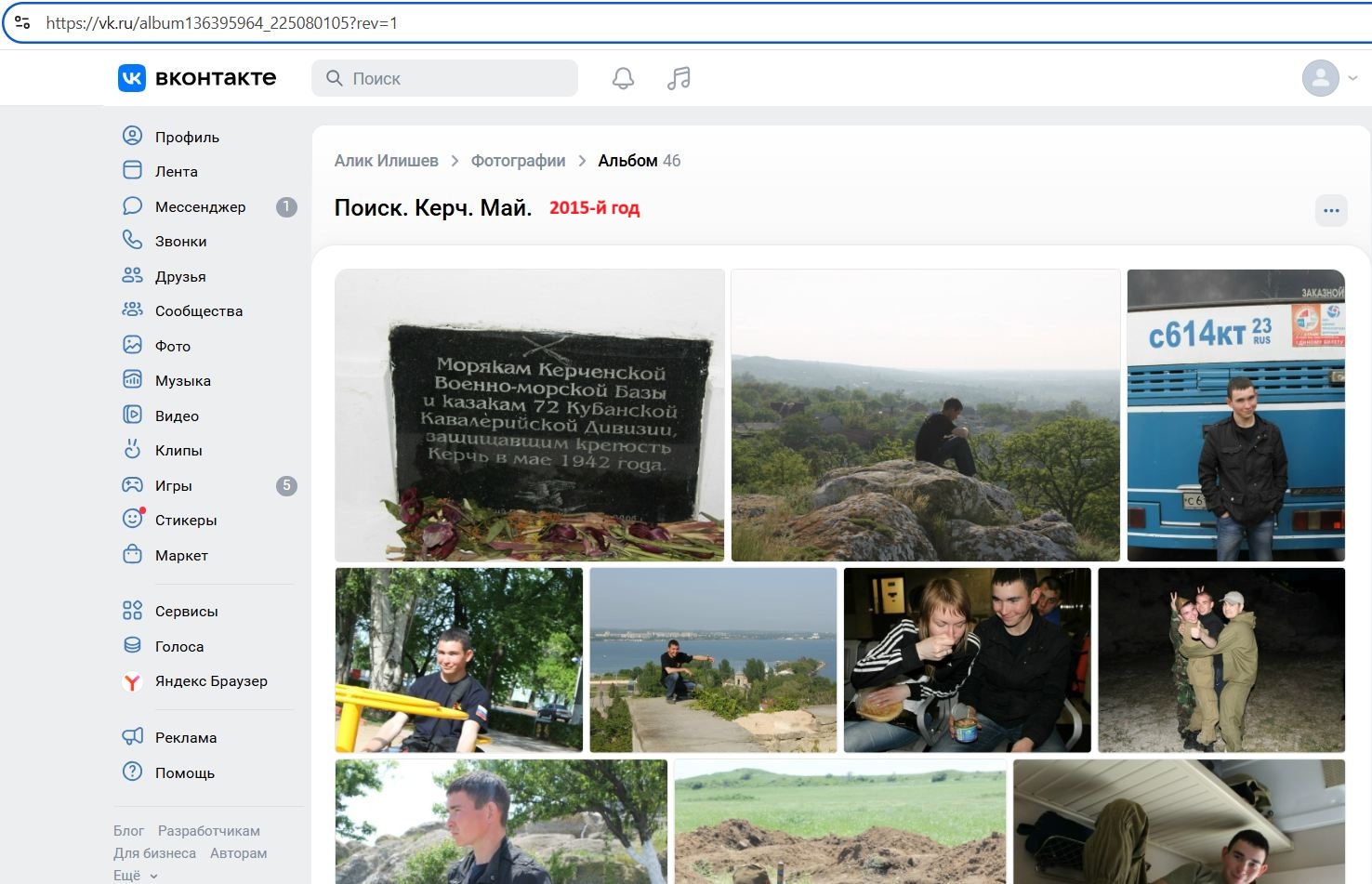The width and height of the screenshot is (1372, 884).
Task: Click the browser address bar URL
Action: coord(221,22)
